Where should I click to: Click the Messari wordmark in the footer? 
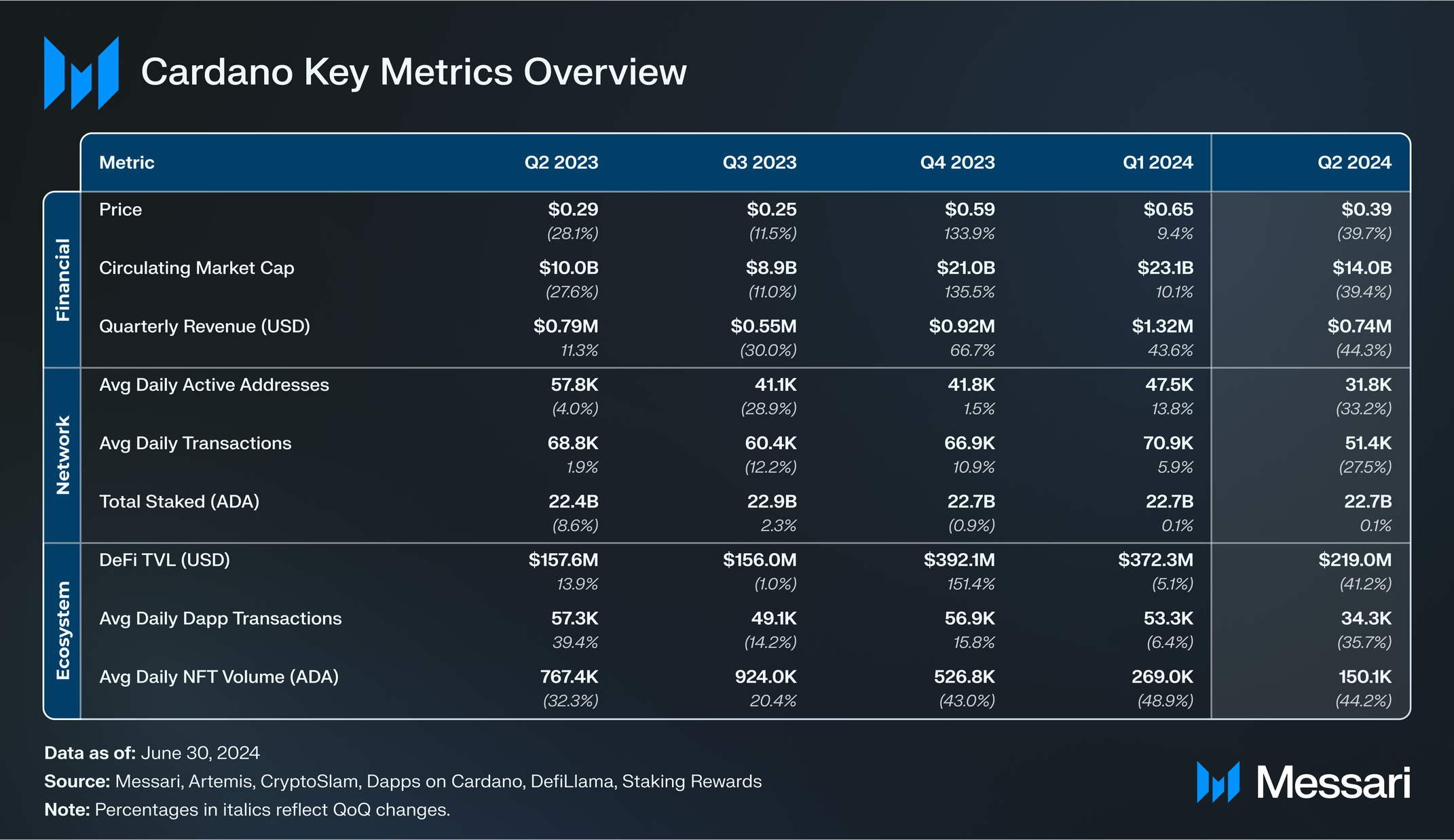click(1332, 783)
